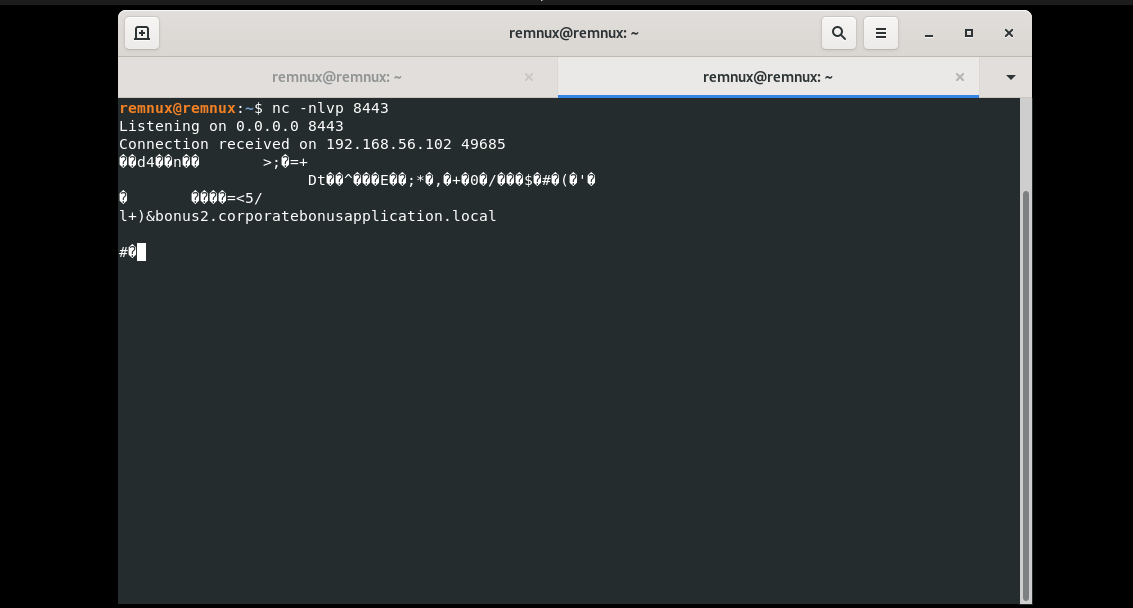
Task: Click the 'nc -nlvp 8443' command text
Action: (330, 108)
